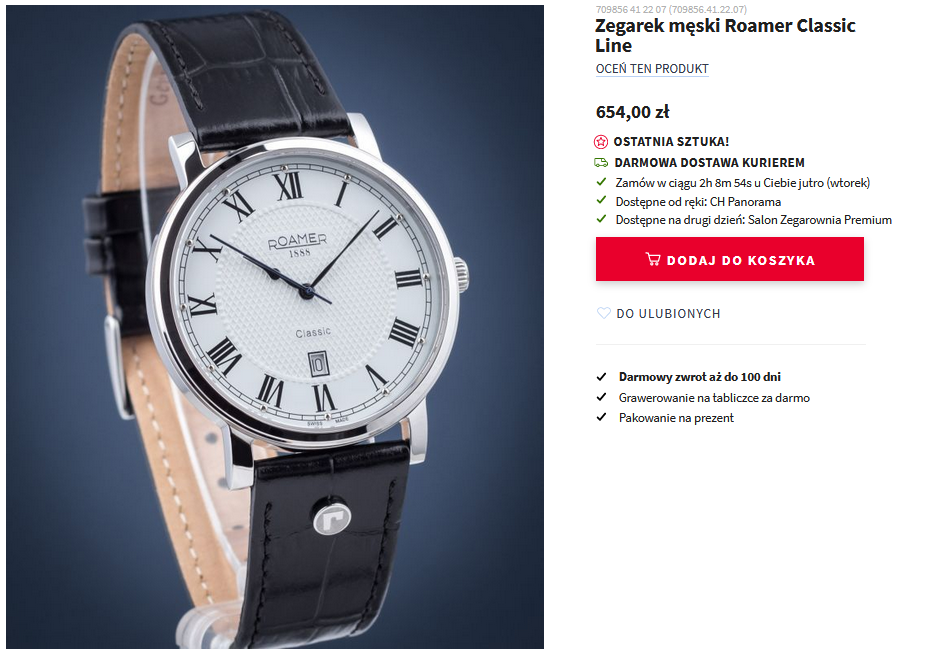
Task: Click green checkmark next to Zamów w ciągu
Action: point(601,181)
